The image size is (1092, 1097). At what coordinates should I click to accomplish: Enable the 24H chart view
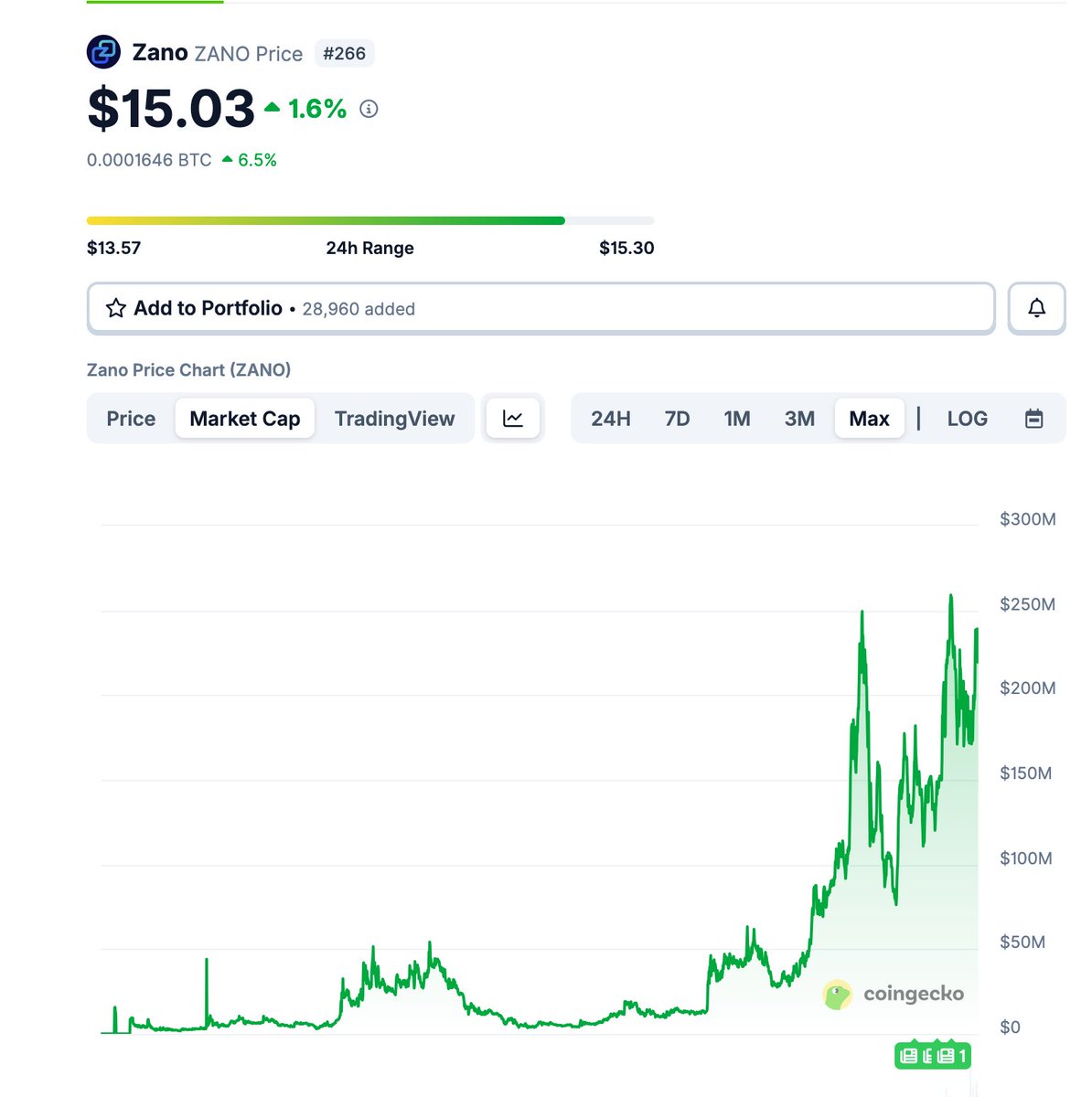(609, 418)
